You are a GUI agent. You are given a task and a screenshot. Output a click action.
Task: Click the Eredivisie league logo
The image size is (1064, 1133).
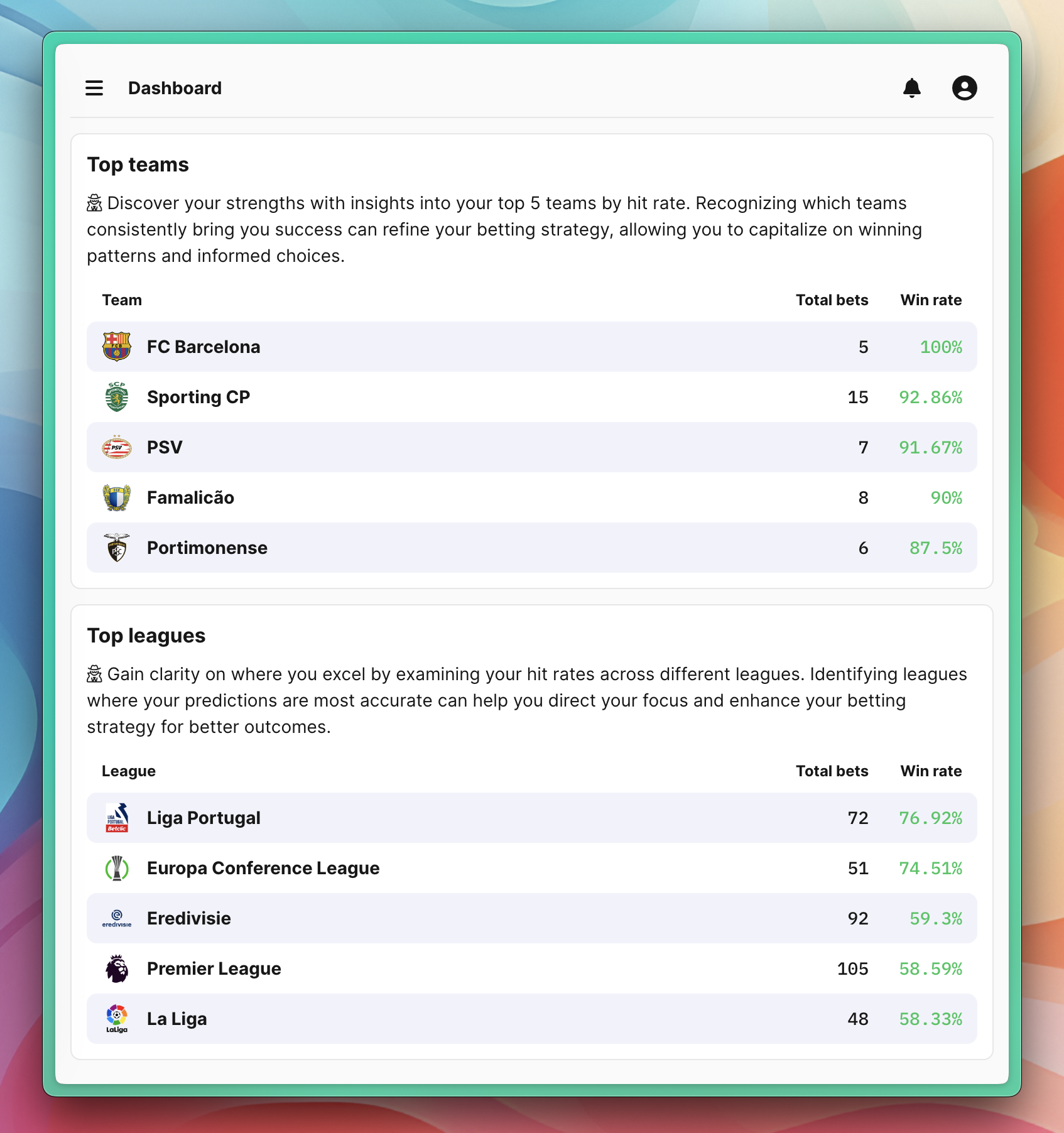coord(117,918)
